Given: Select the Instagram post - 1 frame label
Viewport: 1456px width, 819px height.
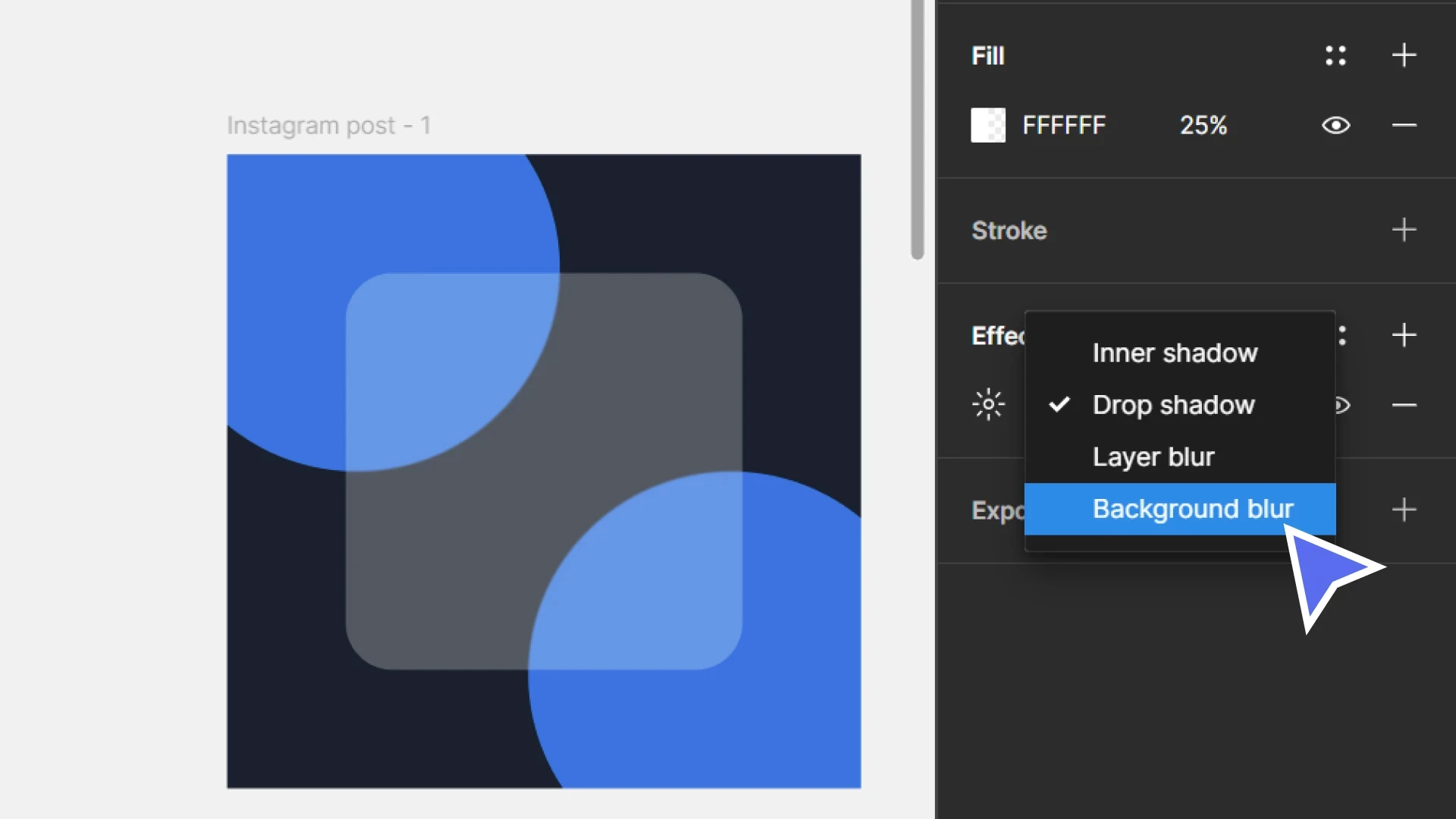Looking at the screenshot, I should [x=329, y=125].
